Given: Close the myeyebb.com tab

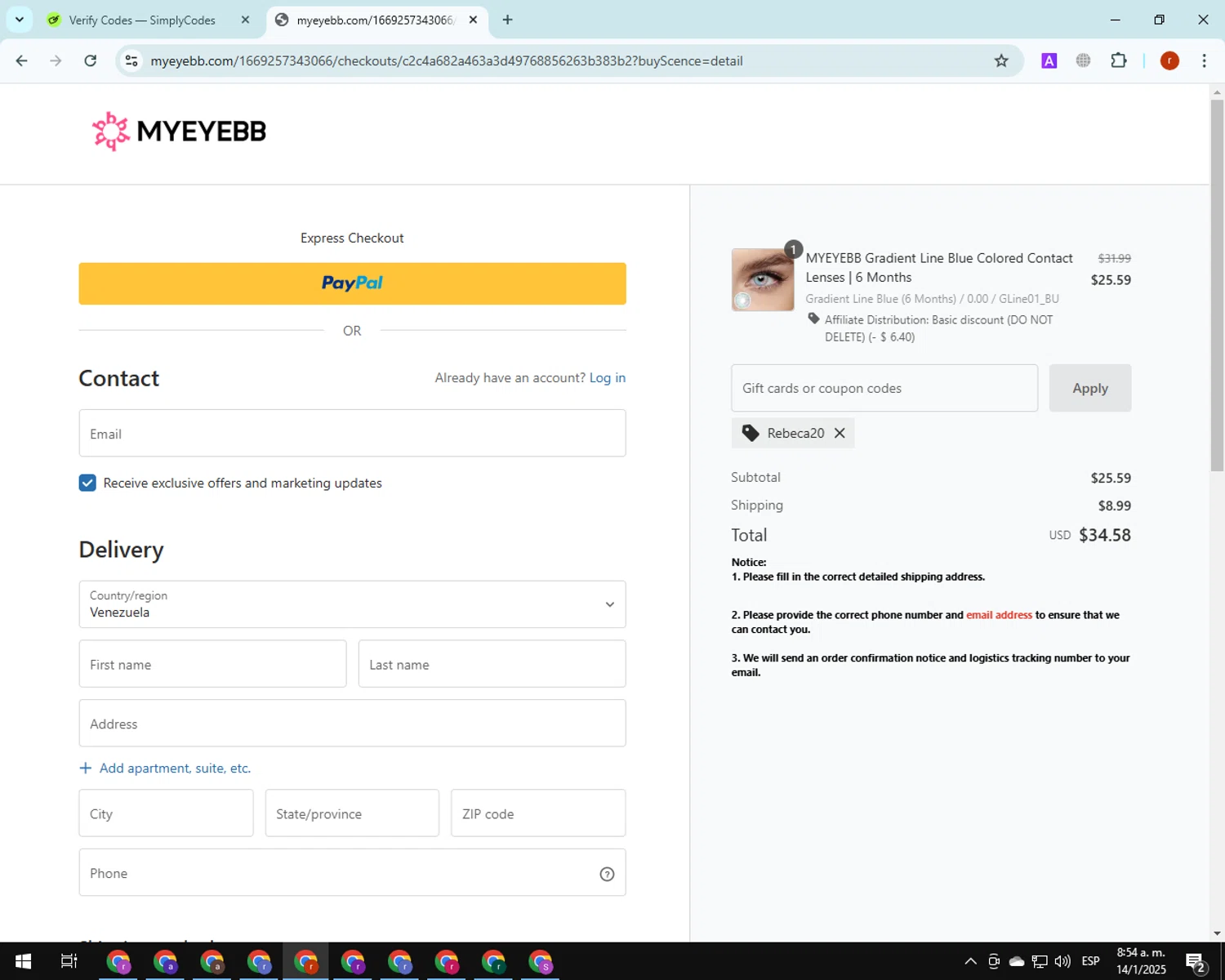Looking at the screenshot, I should (473, 20).
